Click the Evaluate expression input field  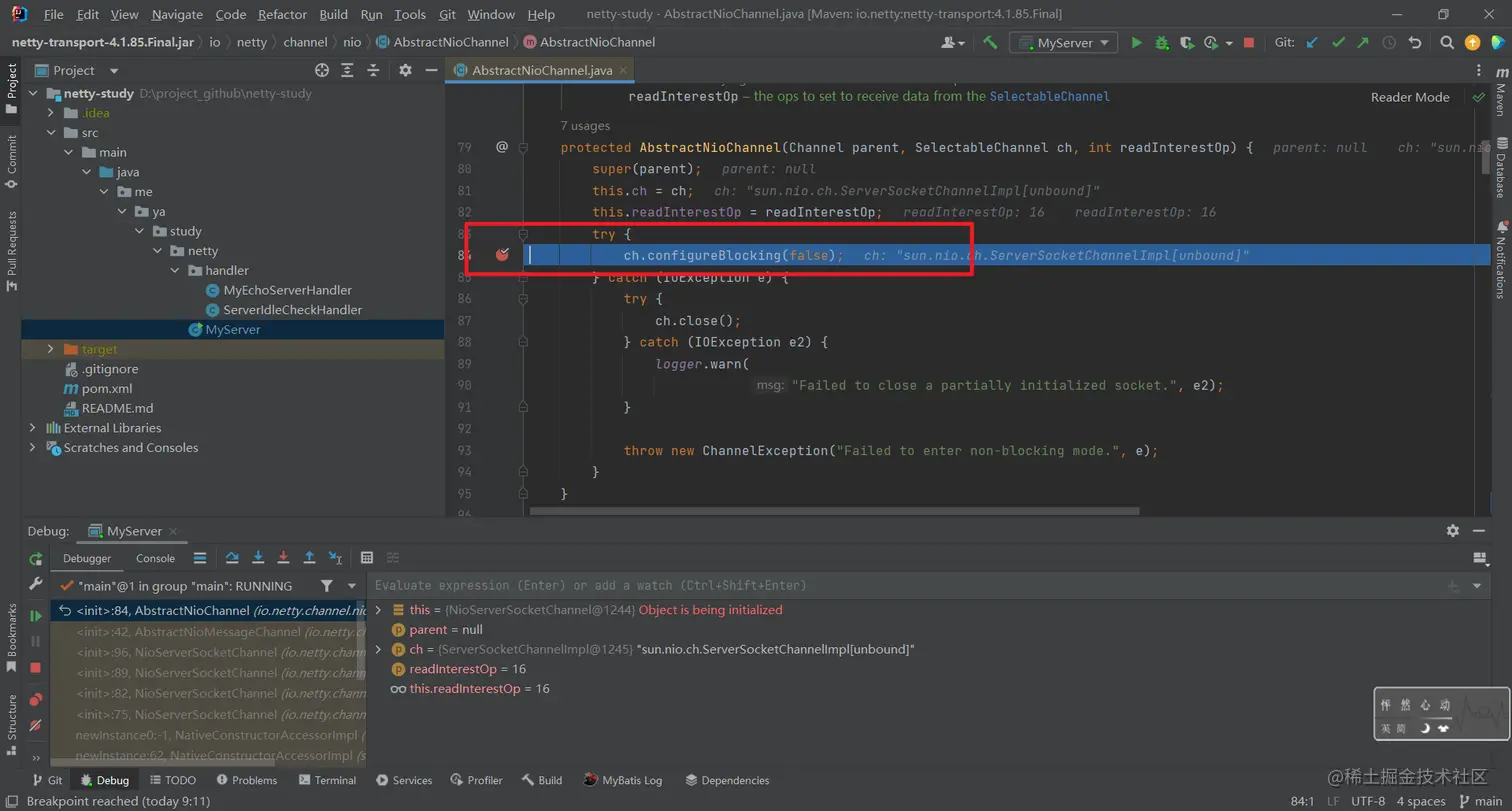pyautogui.click(x=905, y=585)
